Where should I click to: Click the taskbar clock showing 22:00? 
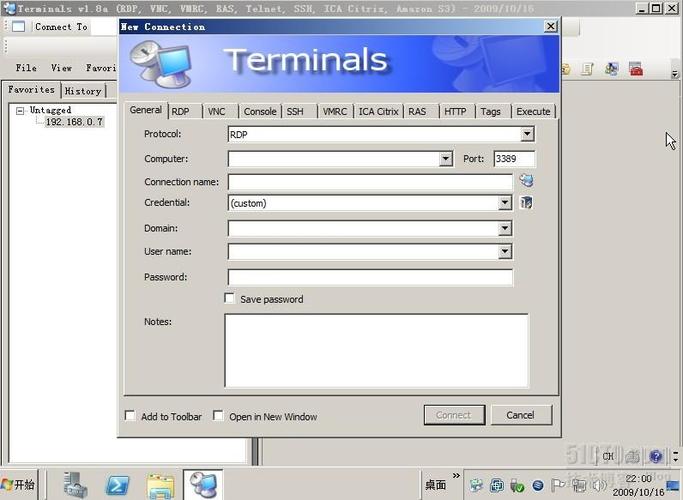639,479
